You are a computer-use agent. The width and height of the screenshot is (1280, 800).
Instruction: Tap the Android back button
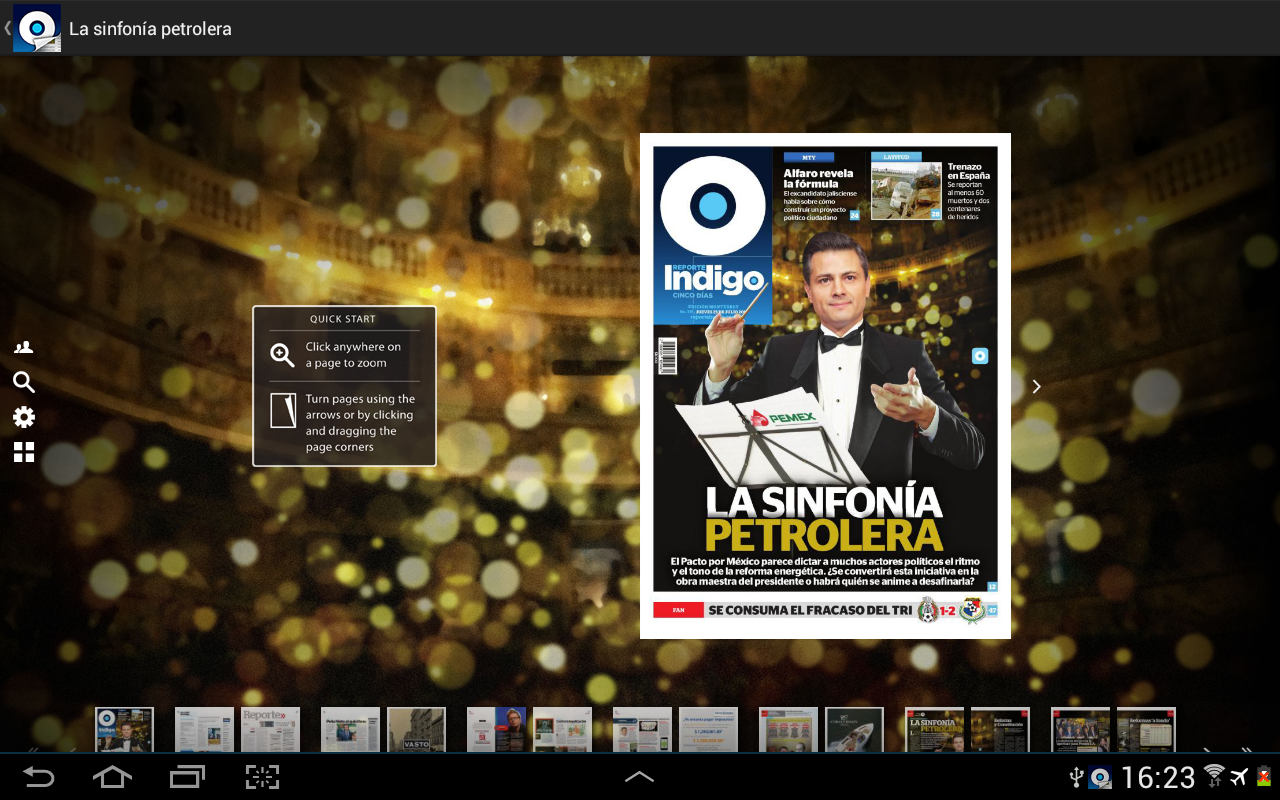[39, 777]
